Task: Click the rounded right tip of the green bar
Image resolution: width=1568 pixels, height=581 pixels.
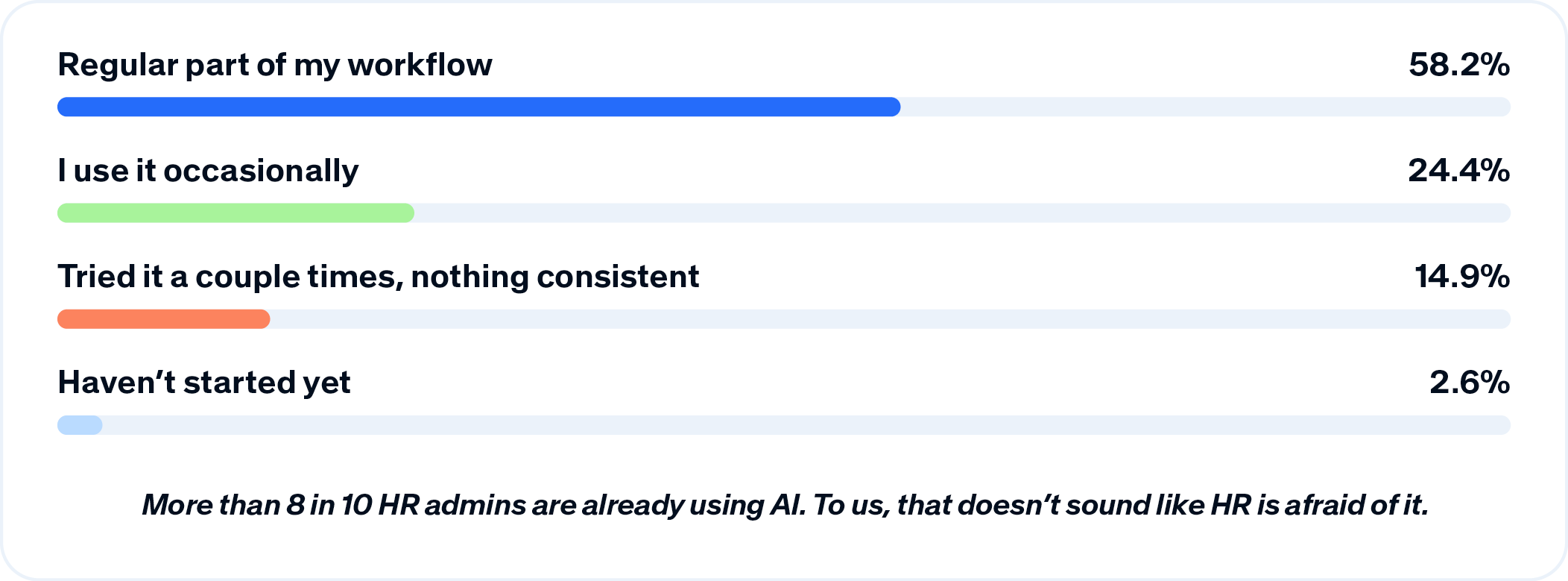Action: pyautogui.click(x=406, y=213)
